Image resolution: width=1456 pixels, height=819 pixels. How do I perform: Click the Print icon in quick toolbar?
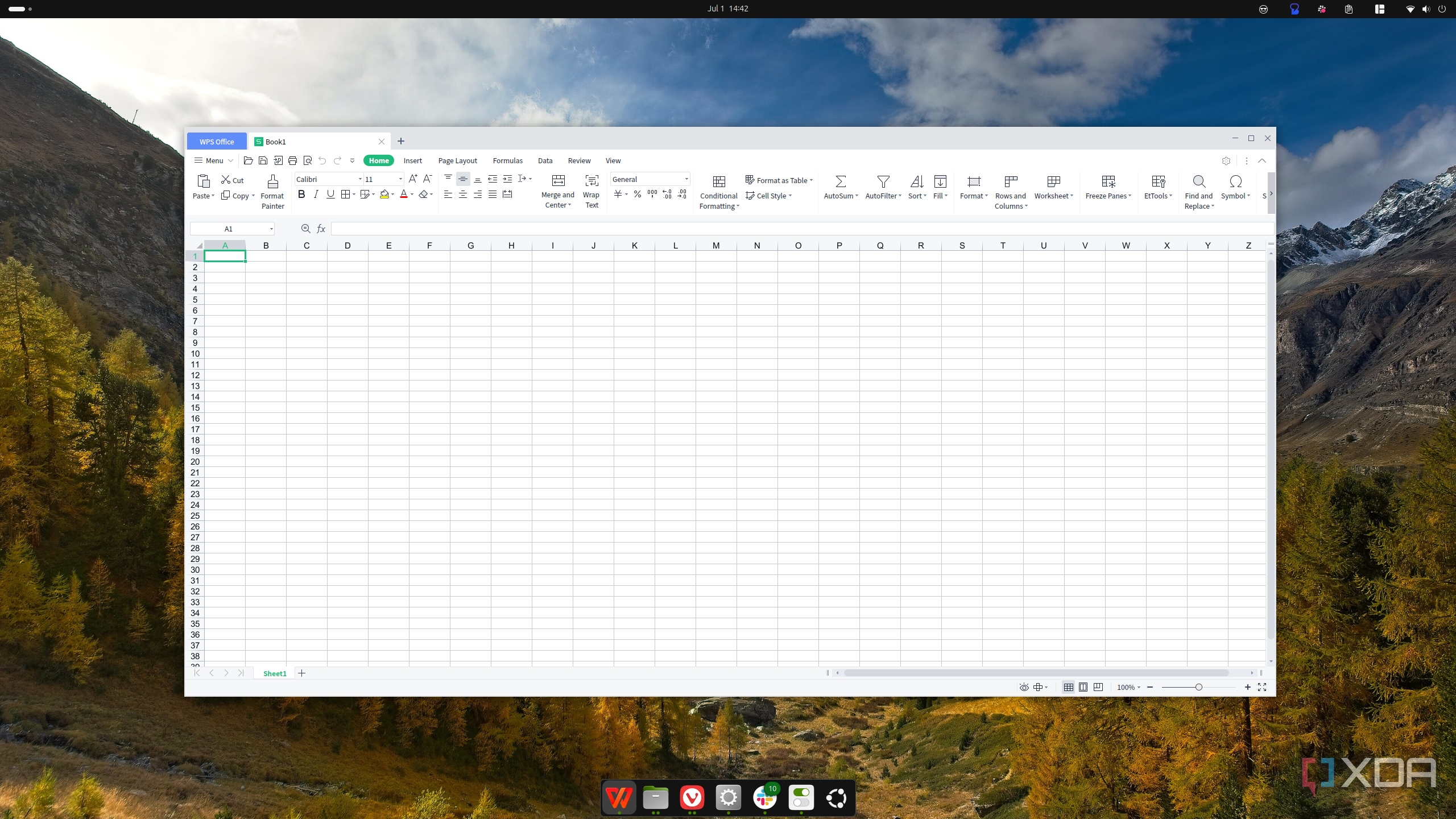pyautogui.click(x=292, y=160)
